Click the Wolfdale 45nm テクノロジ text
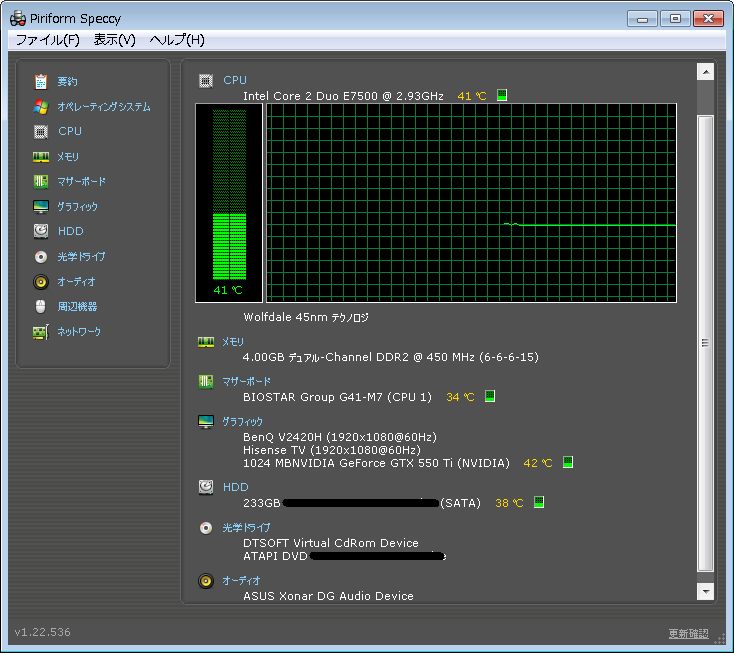The image size is (734, 653). [306, 317]
